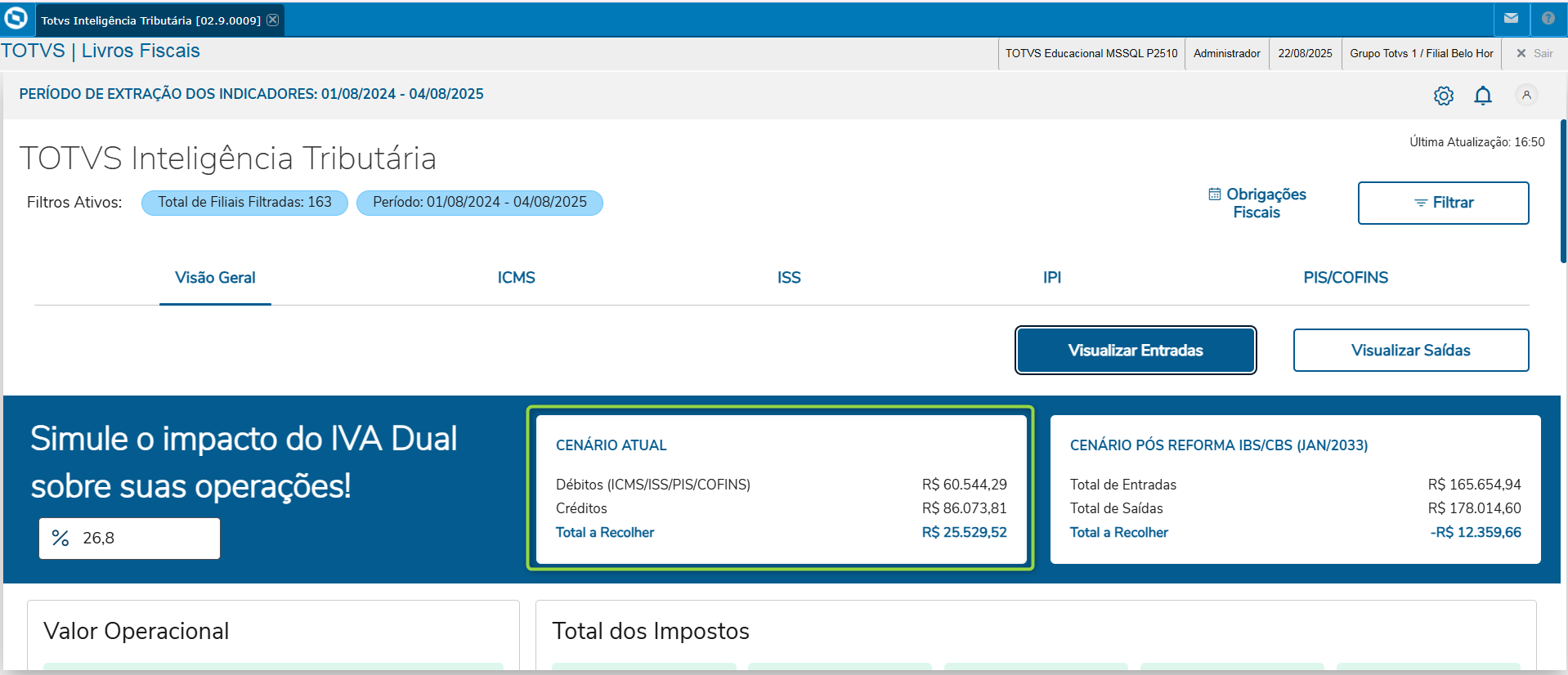Viewport: 1568px width, 675px height.
Task: Click the CENÁRIO ATUAL heading
Action: [612, 445]
